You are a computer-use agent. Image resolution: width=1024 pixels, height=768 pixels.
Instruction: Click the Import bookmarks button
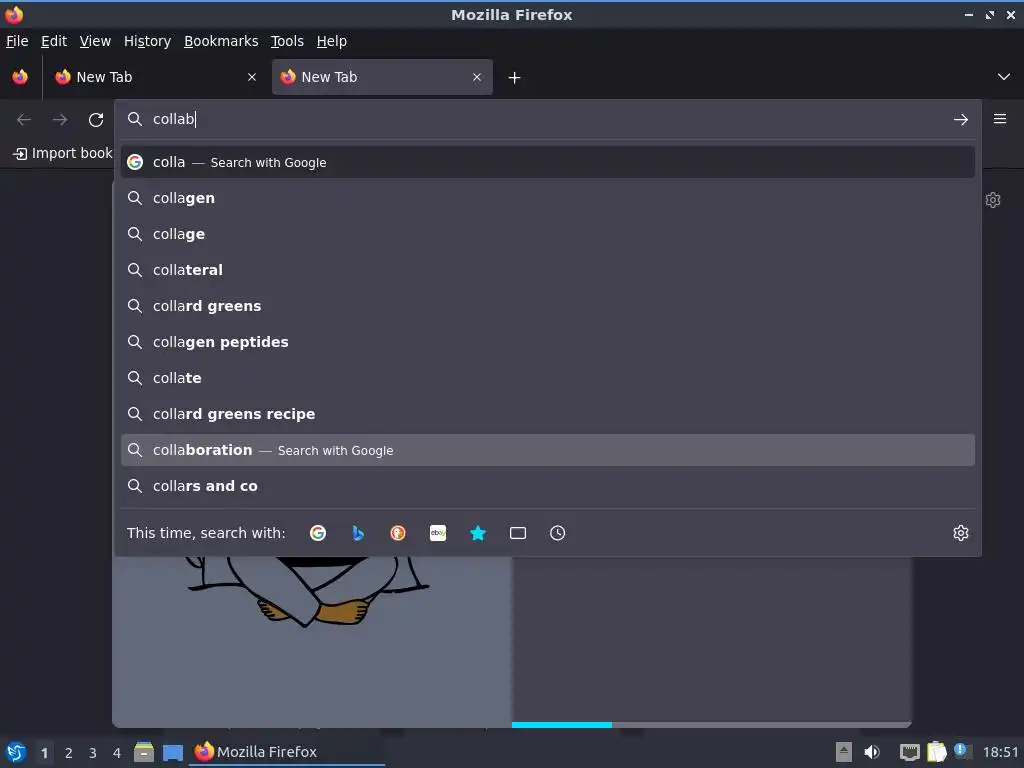coord(62,153)
